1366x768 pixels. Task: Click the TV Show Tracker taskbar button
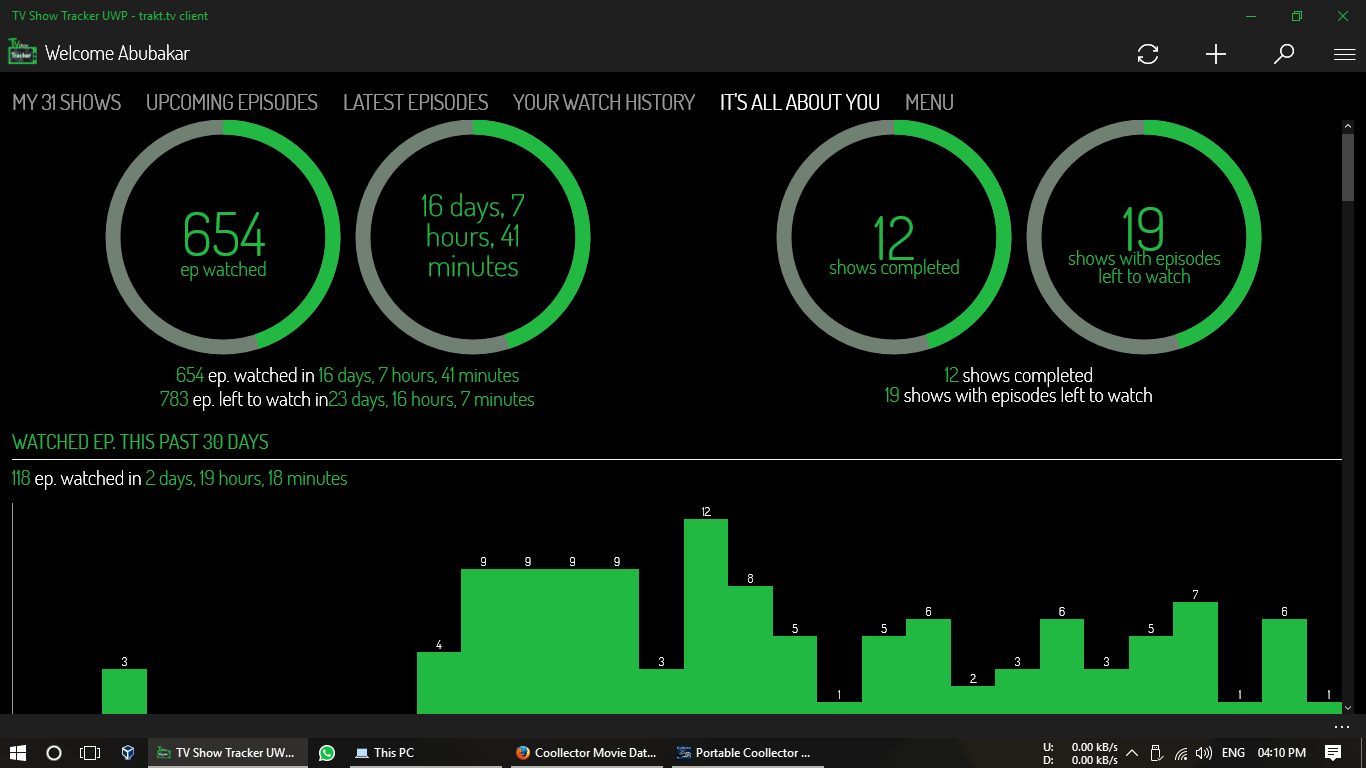point(228,753)
